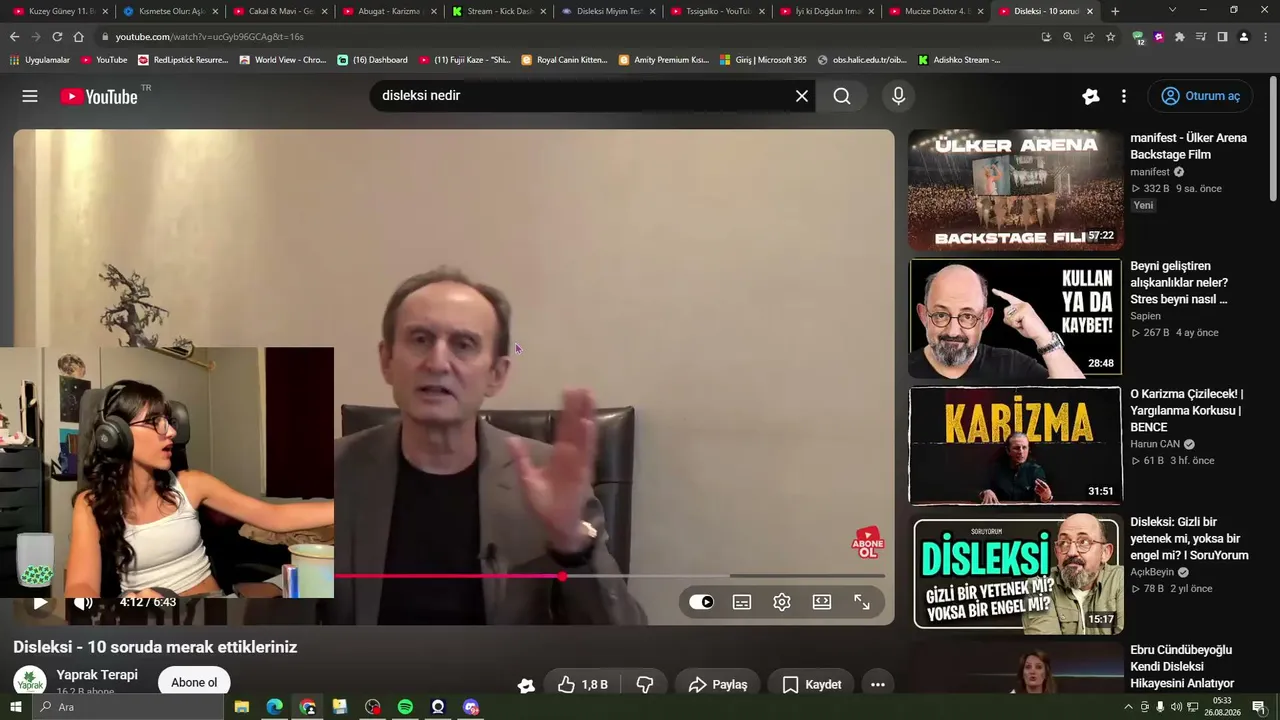The image size is (1280, 720).
Task: Open Disleksi Gizli bir yetenek video title
Action: coord(1189,538)
